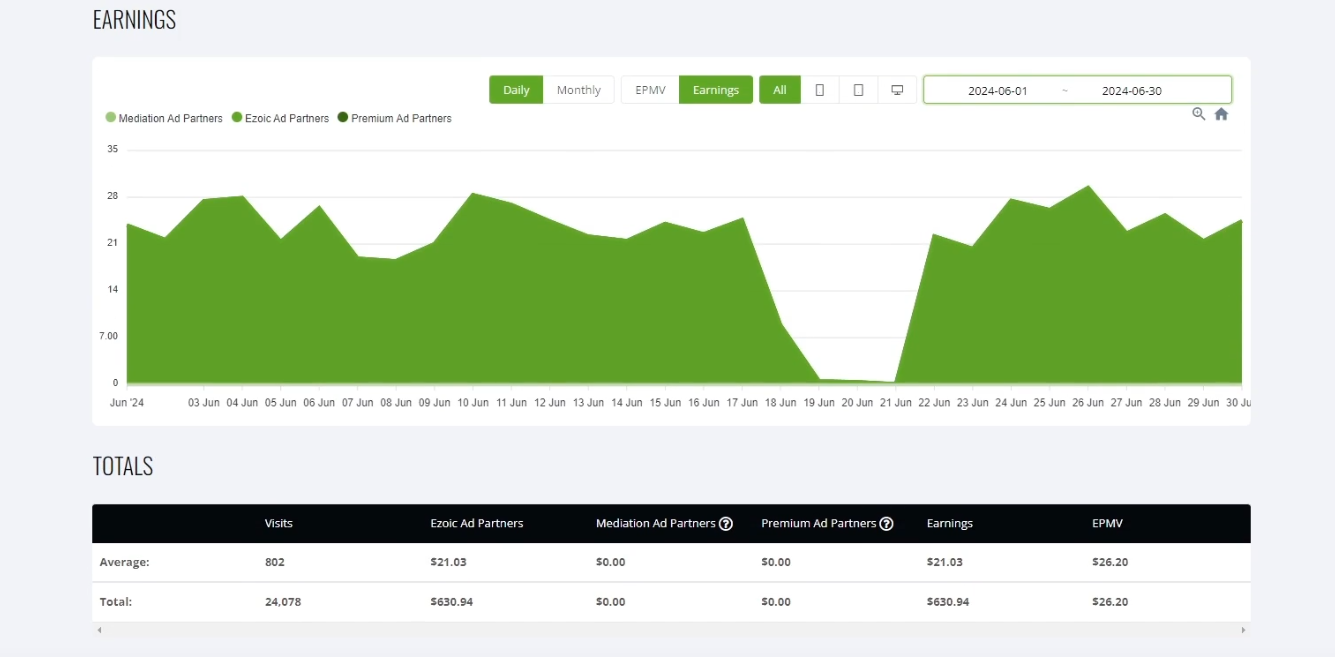This screenshot has height=657, width=1335.
Task: Select the Earnings metric button
Action: (x=716, y=90)
